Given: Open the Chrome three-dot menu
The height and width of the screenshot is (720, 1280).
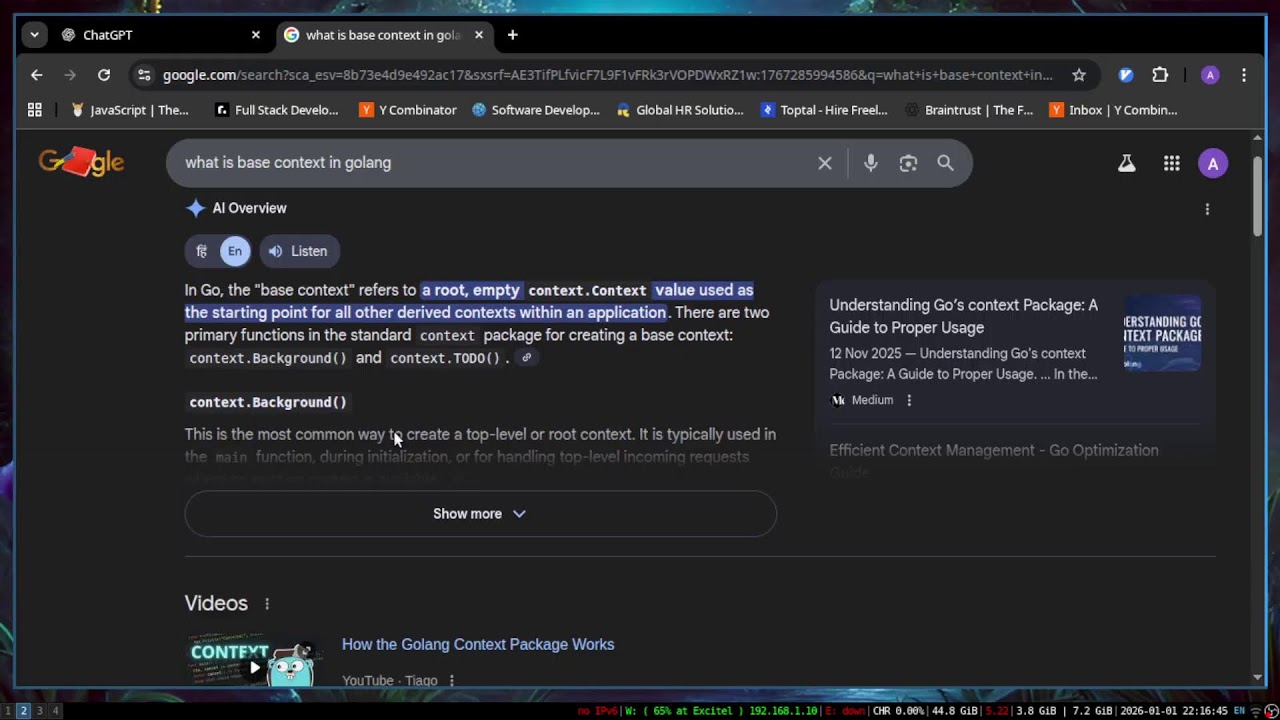Looking at the screenshot, I should (1244, 75).
